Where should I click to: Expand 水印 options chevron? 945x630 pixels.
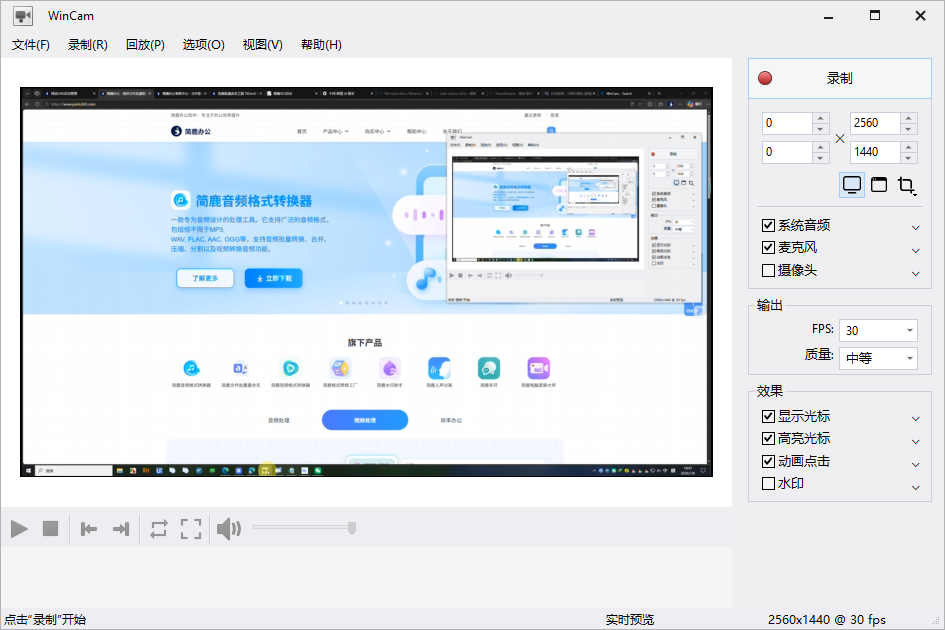point(915,487)
